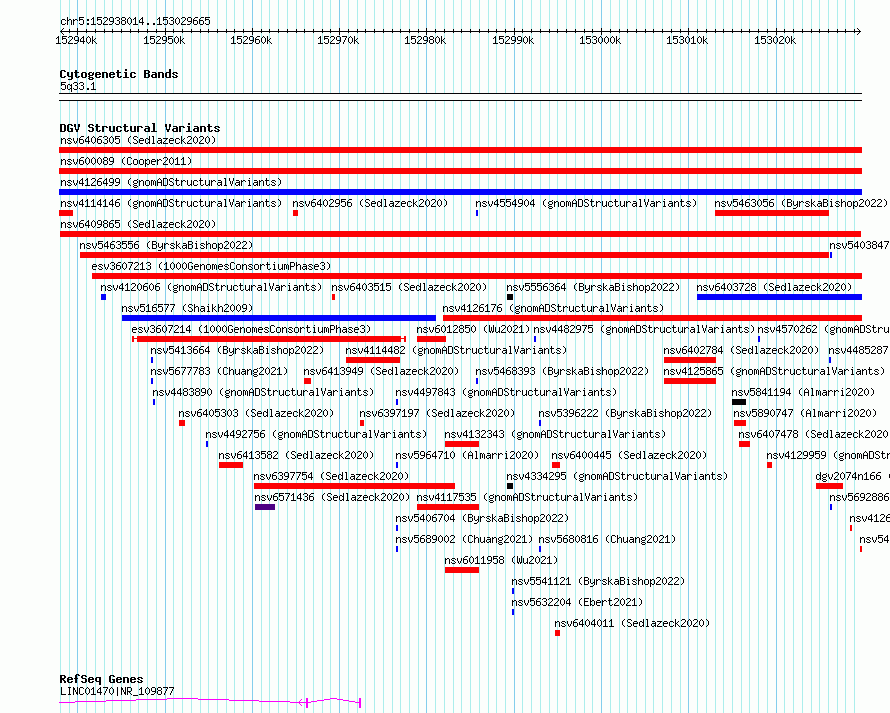Open nsv5556364 (ByrskaBishop2022) label
The width and height of the screenshot is (890, 713).
pyautogui.click(x=593, y=287)
